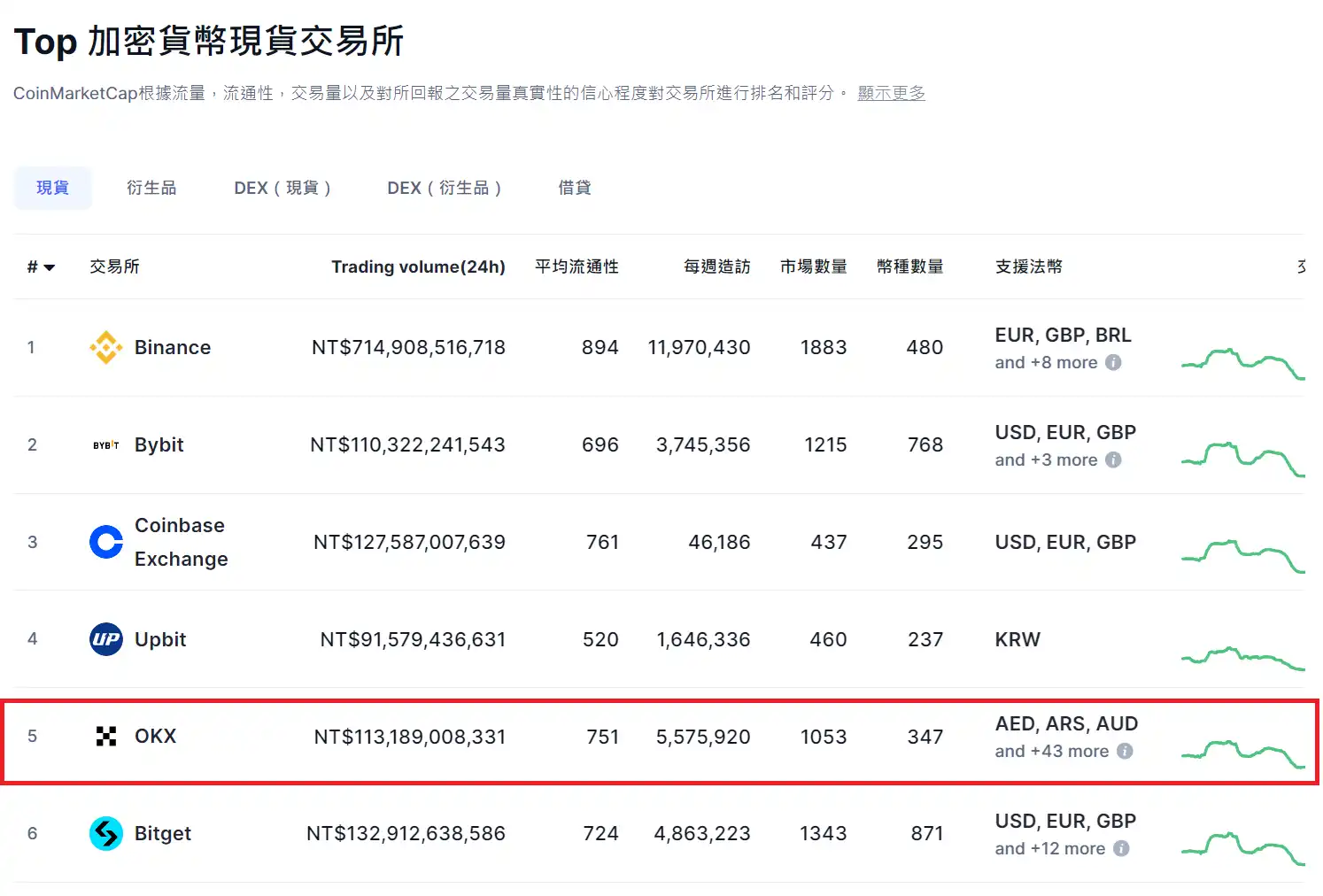This screenshot has height=896, width=1323.
Task: Click Binance weekly visits 11,970,430
Action: 700,347
